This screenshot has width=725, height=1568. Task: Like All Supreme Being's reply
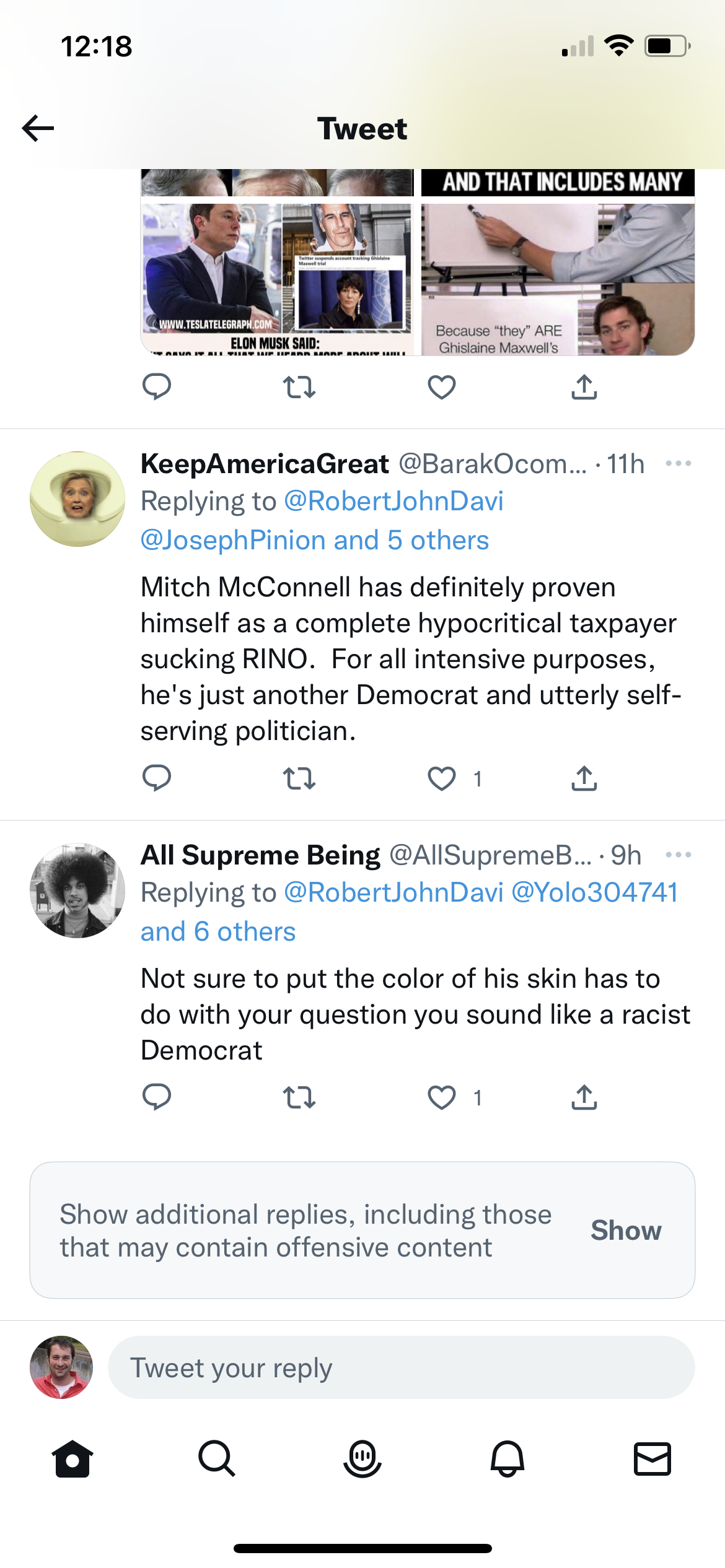point(442,1097)
